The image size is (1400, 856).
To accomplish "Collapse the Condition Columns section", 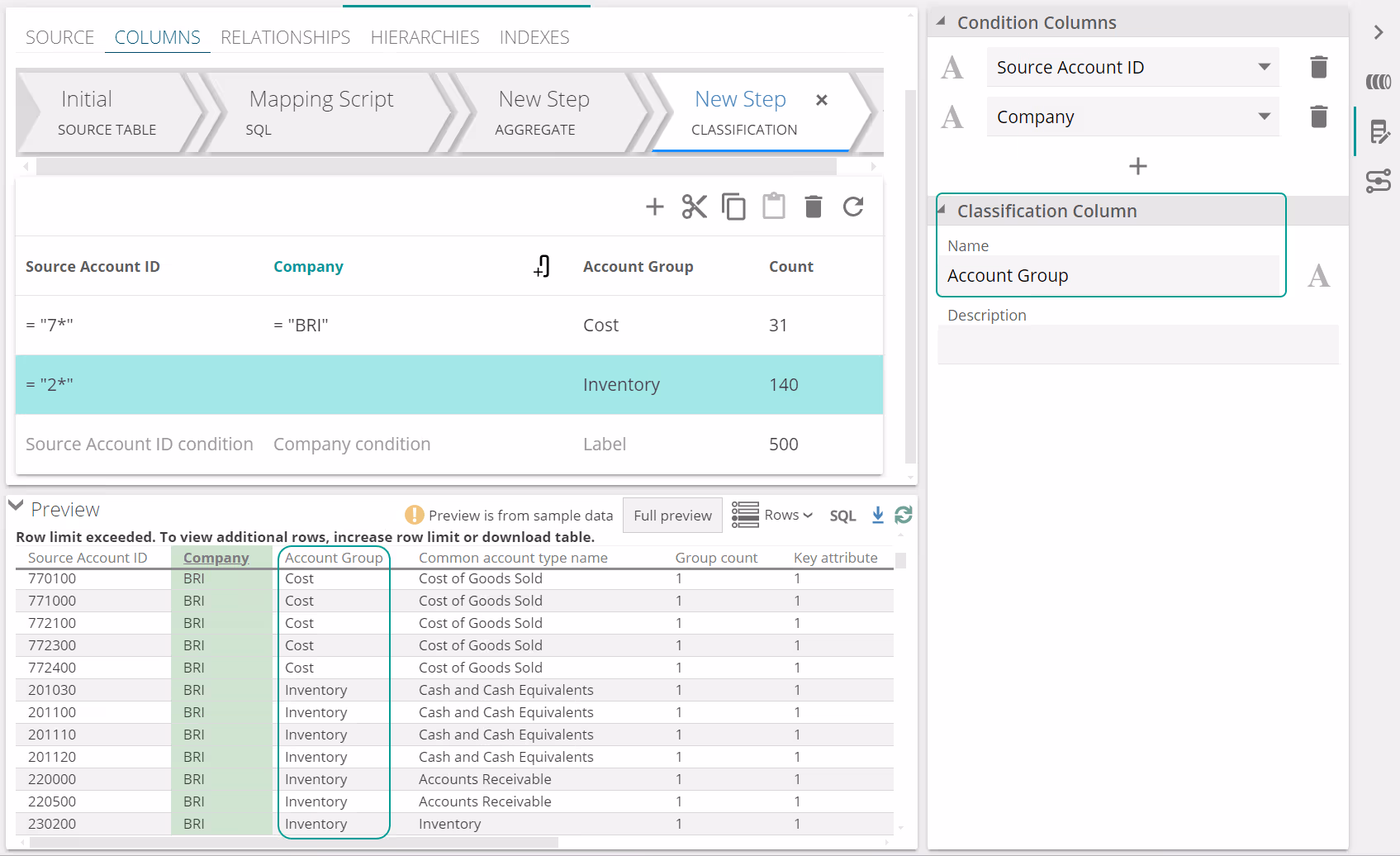I will (x=941, y=22).
